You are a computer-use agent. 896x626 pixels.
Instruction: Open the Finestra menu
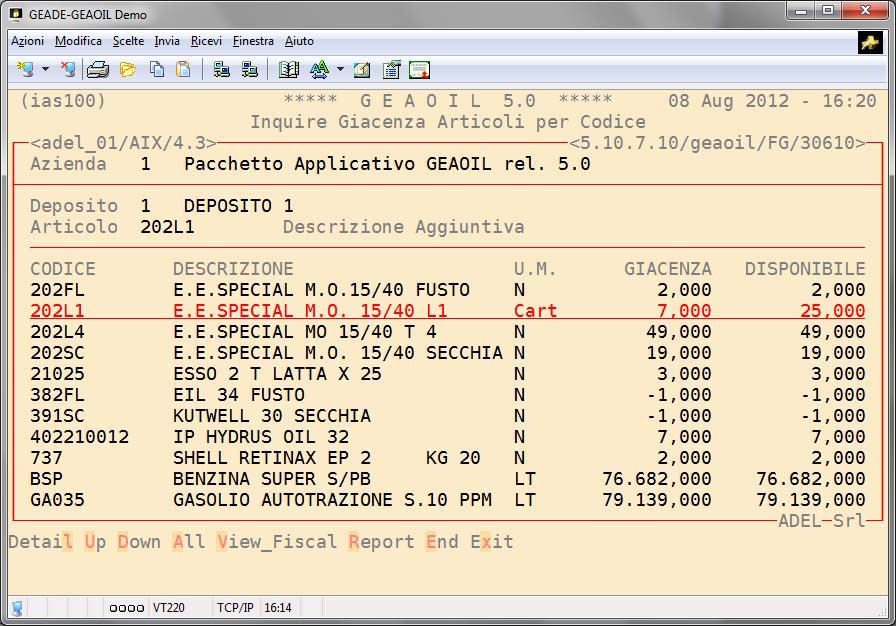253,41
